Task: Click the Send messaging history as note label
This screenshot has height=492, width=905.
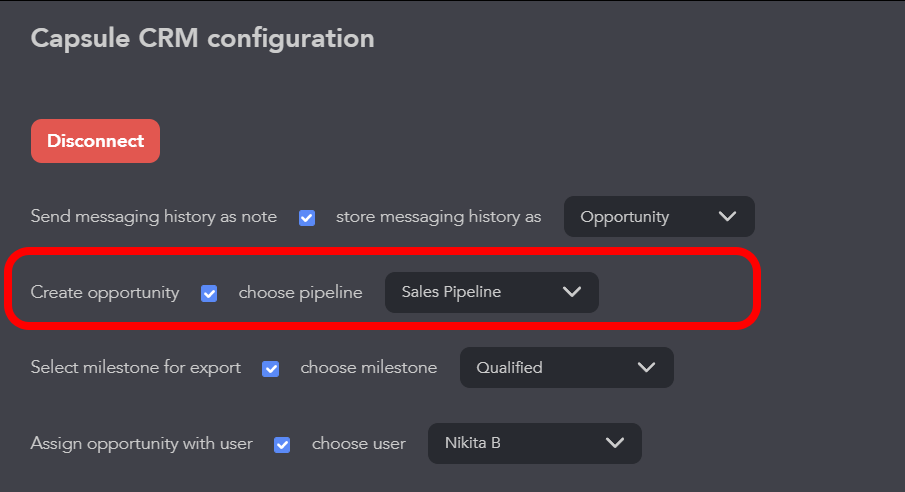Action: pos(154,216)
